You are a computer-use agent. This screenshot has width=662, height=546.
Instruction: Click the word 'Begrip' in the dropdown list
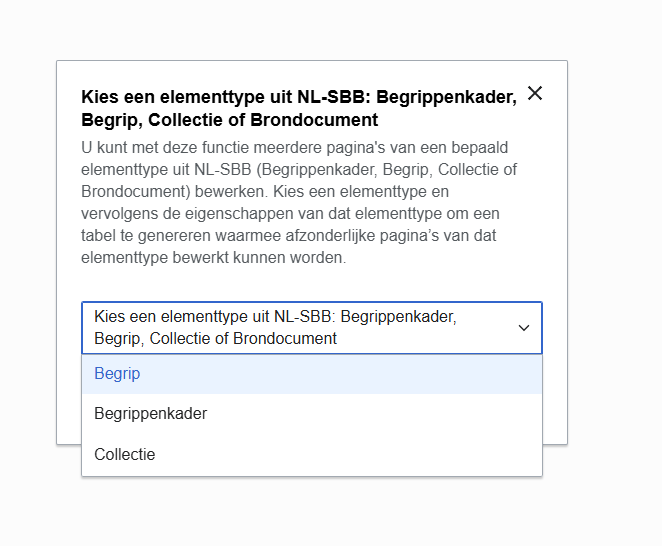tap(118, 374)
